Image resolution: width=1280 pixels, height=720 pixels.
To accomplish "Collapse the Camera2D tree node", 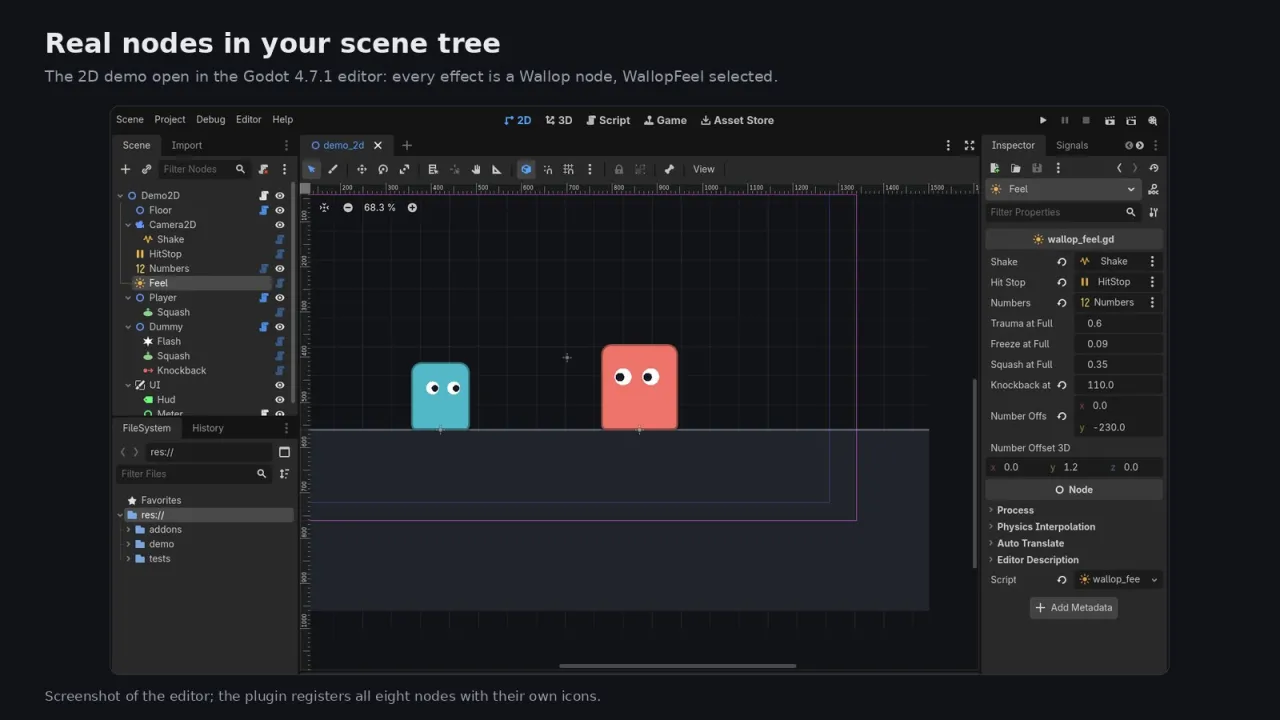I will tap(128, 225).
